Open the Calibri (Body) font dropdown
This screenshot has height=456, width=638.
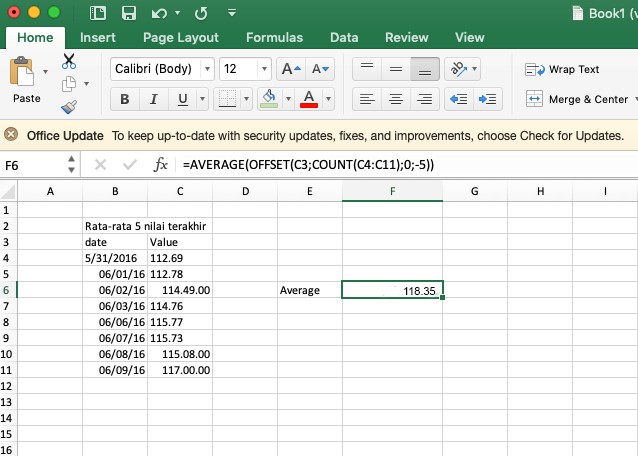tap(207, 69)
